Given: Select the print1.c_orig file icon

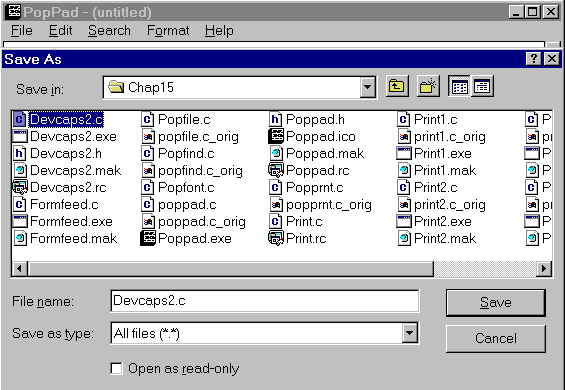Looking at the screenshot, I should click(x=404, y=137).
